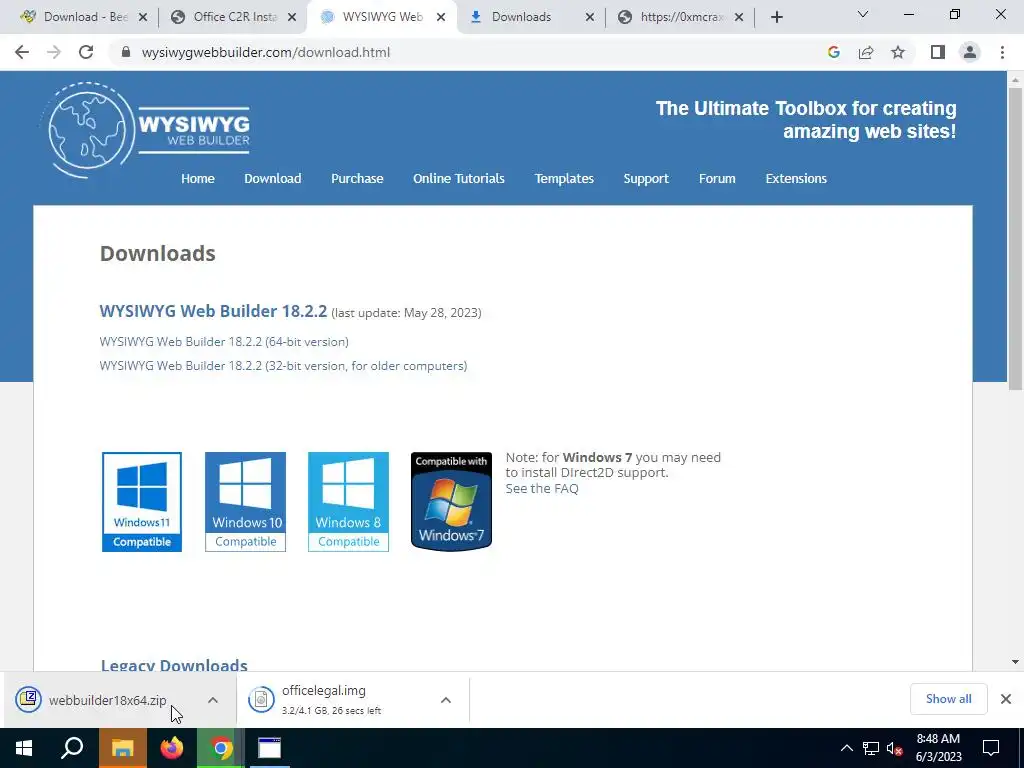Open Online Tutorials in site navigation
Image resolution: width=1024 pixels, height=768 pixels.
pos(458,178)
